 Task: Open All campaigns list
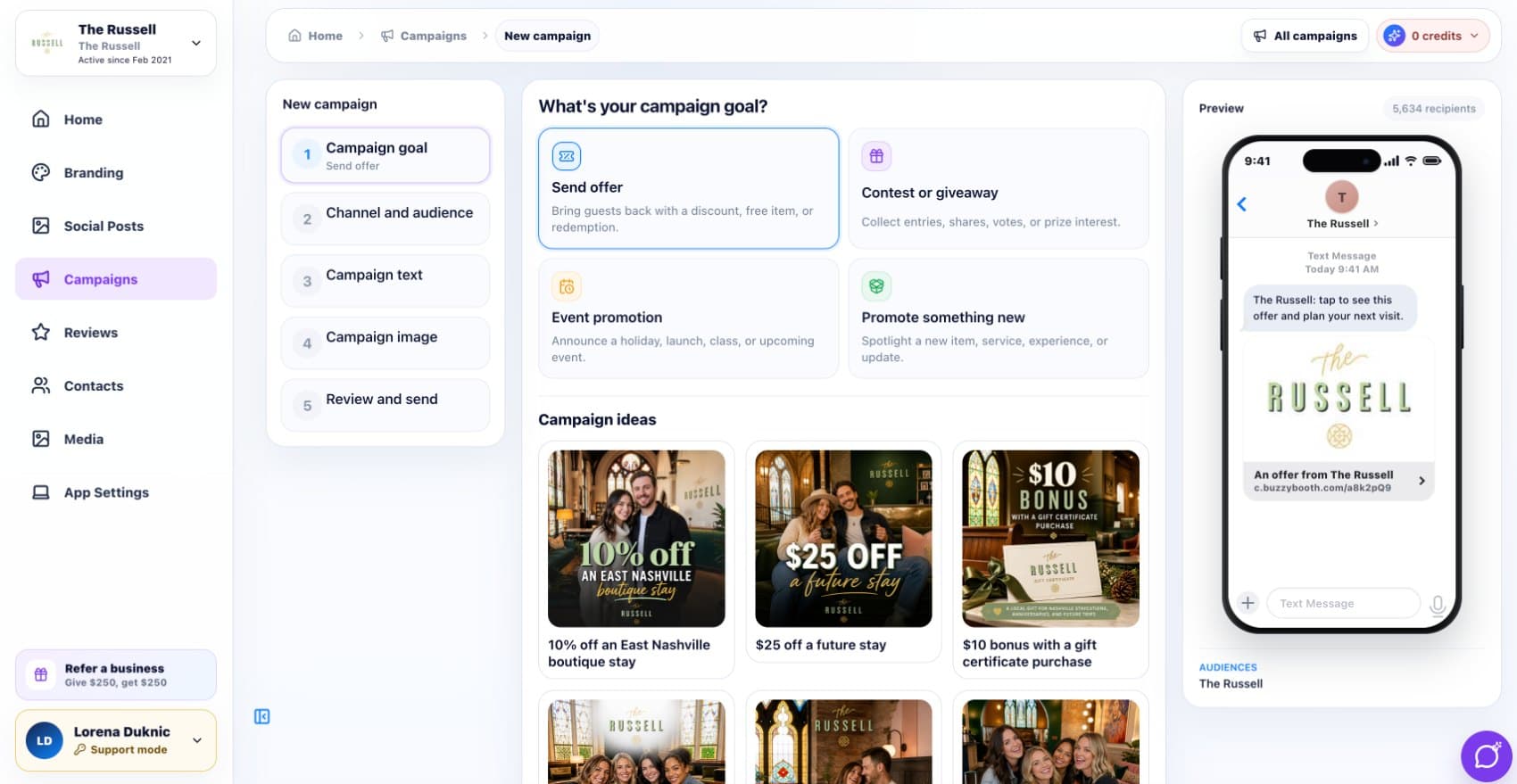pos(1305,36)
